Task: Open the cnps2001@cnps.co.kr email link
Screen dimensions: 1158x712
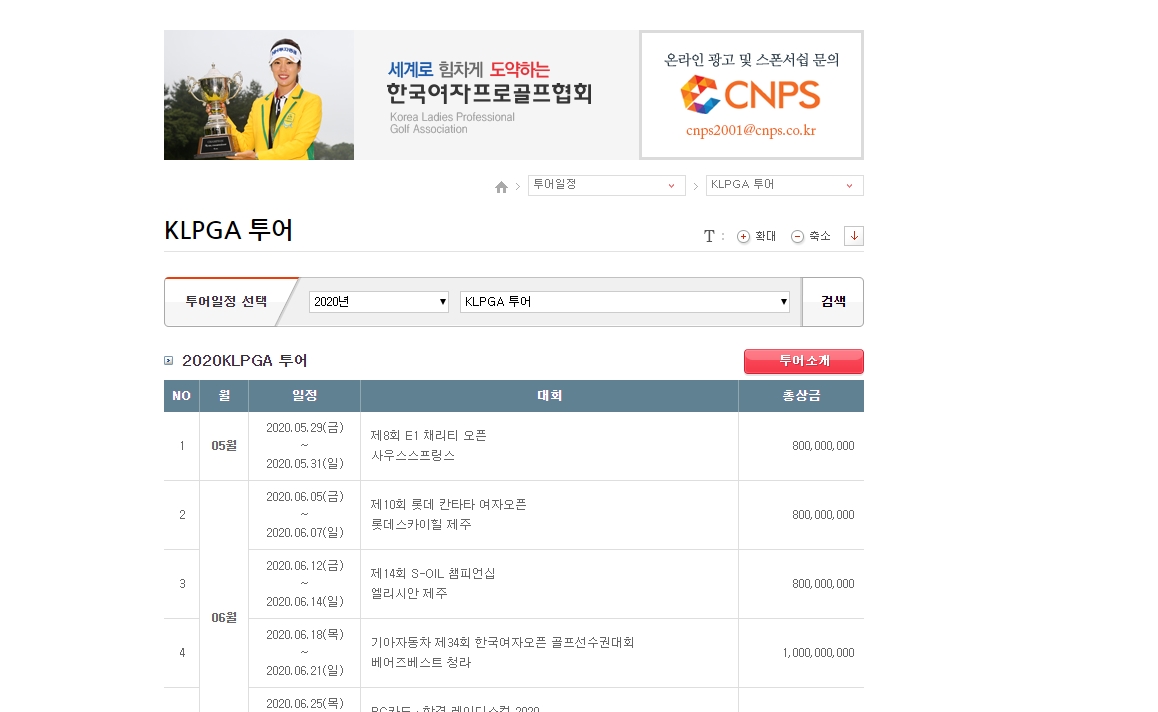Action: click(x=751, y=131)
